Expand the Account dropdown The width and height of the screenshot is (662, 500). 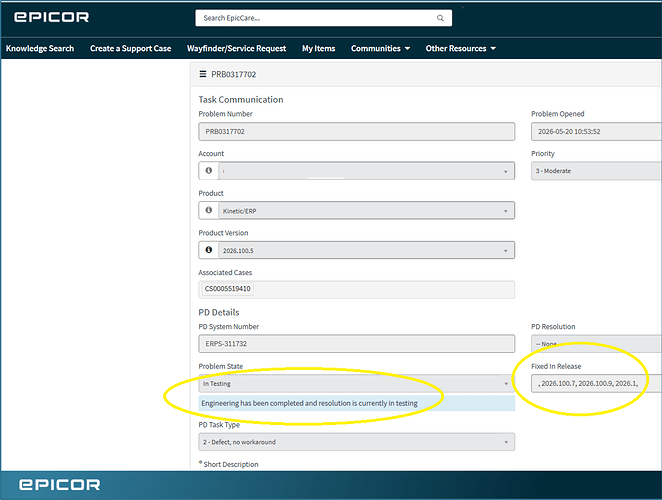click(x=366, y=171)
